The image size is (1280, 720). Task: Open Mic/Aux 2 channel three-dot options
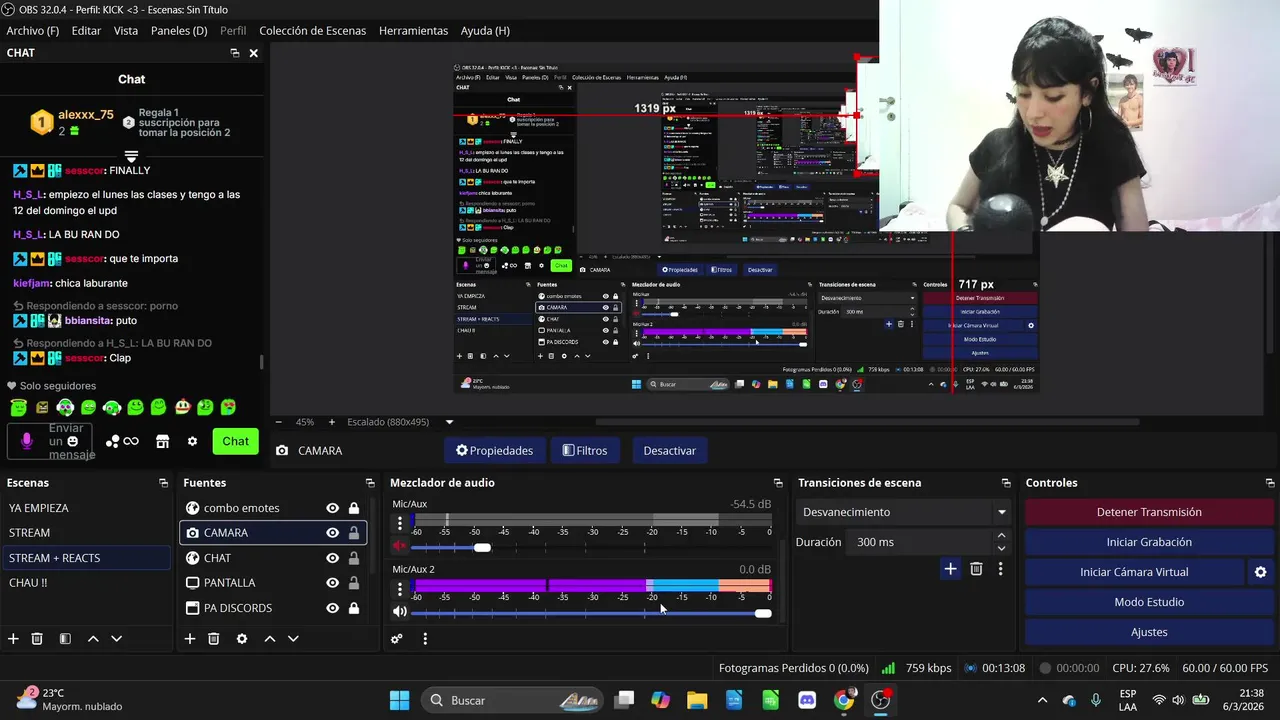pos(400,588)
